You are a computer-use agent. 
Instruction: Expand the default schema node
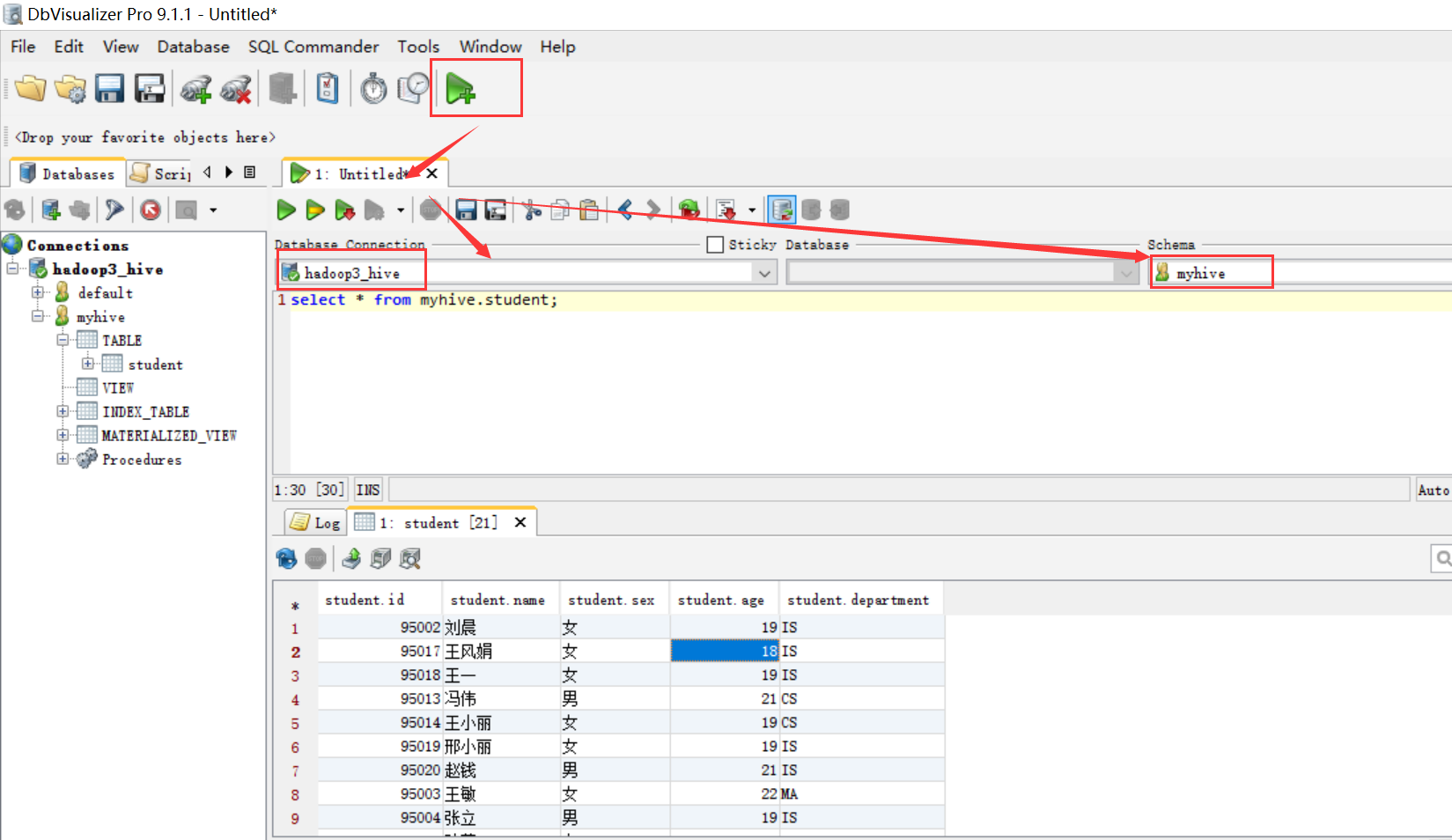(37, 291)
